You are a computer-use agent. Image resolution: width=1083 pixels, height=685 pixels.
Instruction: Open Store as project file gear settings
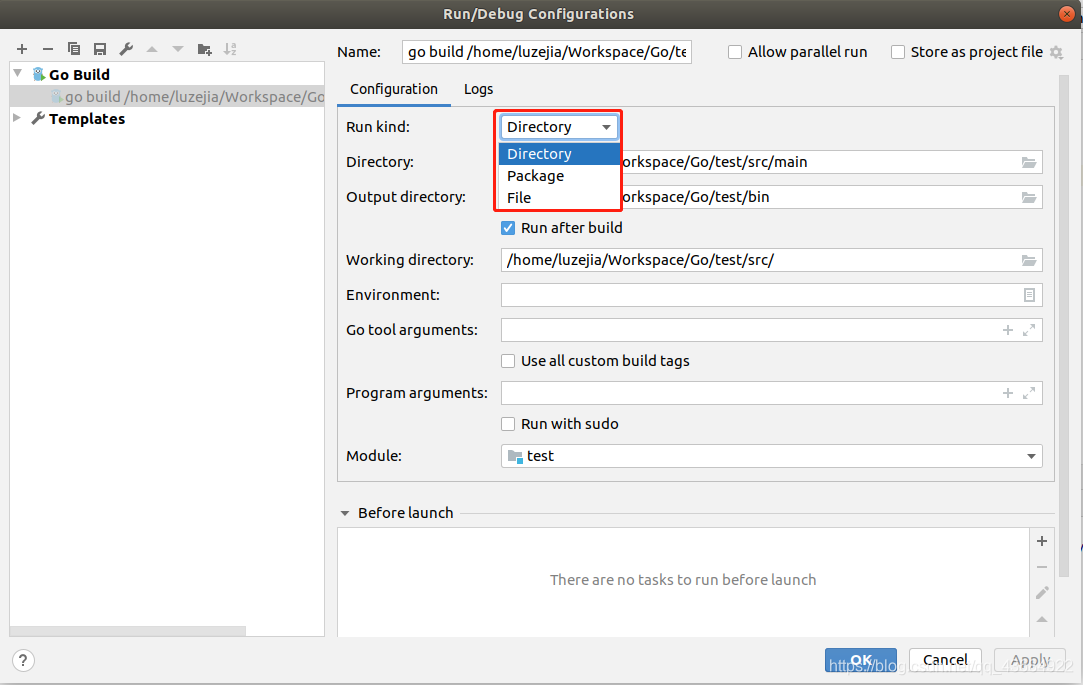(1056, 52)
